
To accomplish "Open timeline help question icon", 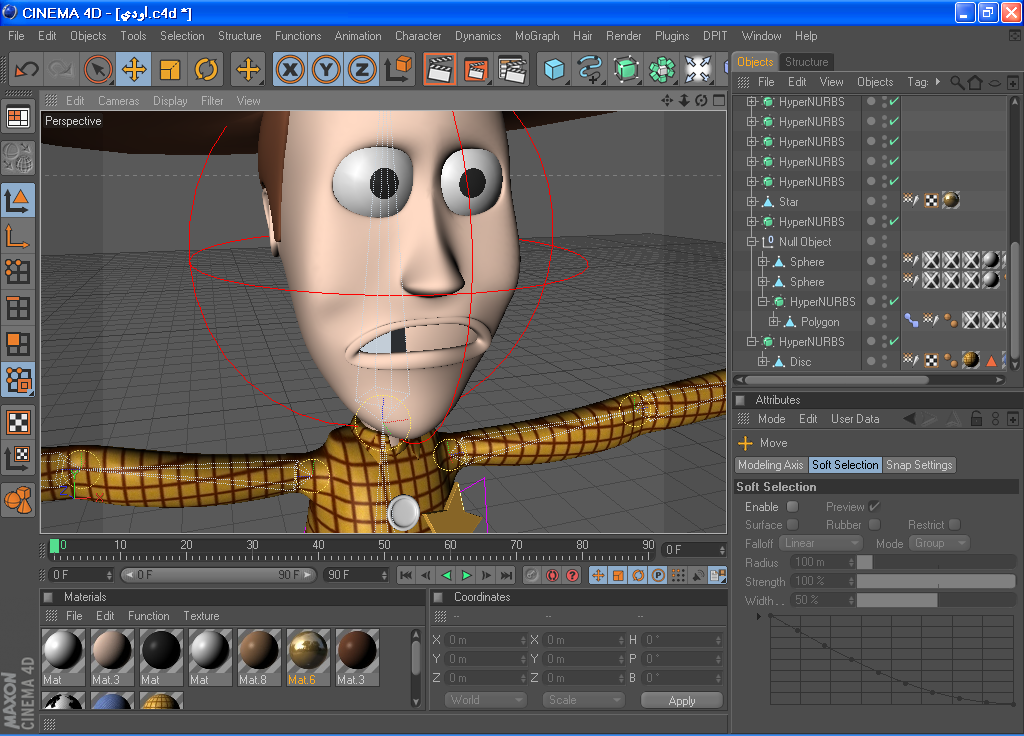I will pyautogui.click(x=573, y=575).
